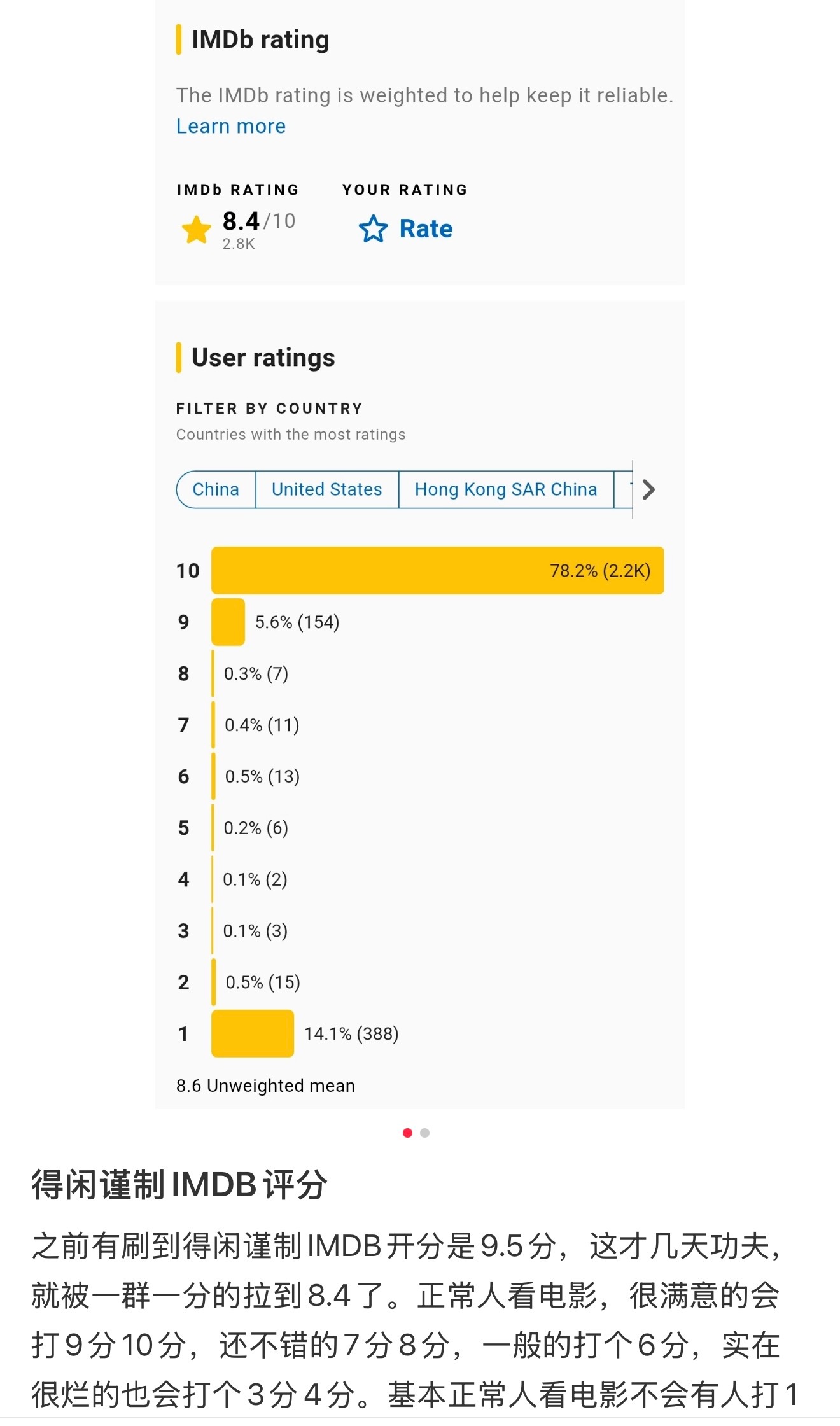Switch to second image page dot
The width and height of the screenshot is (840, 1426).
pyautogui.click(x=425, y=1133)
